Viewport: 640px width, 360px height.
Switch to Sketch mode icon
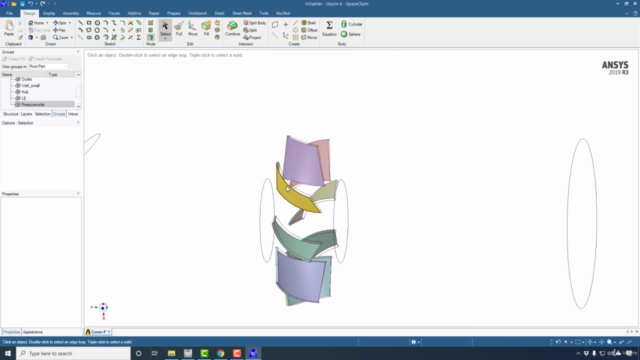(151, 23)
